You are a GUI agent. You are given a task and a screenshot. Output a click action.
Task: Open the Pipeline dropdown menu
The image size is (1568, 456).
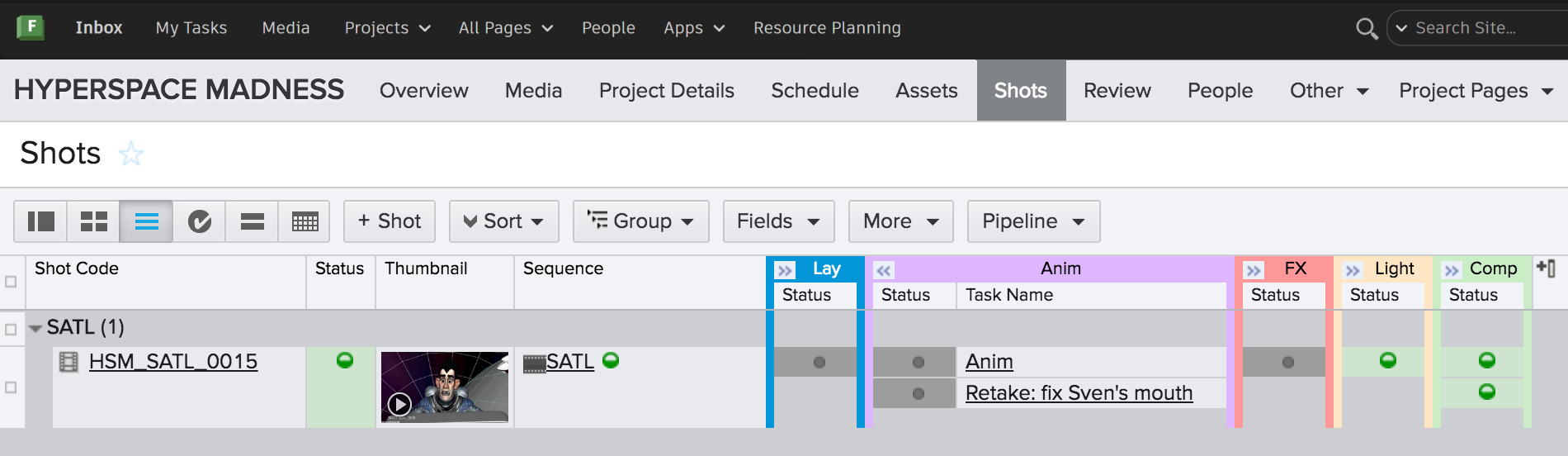click(x=1032, y=221)
